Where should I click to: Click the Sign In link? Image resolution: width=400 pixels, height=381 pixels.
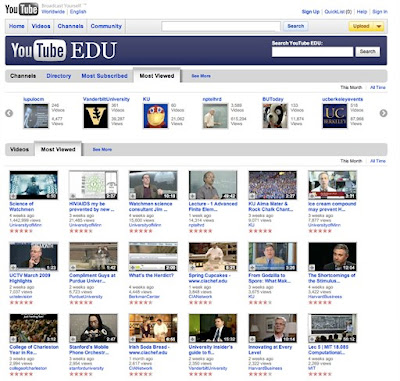pos(380,12)
